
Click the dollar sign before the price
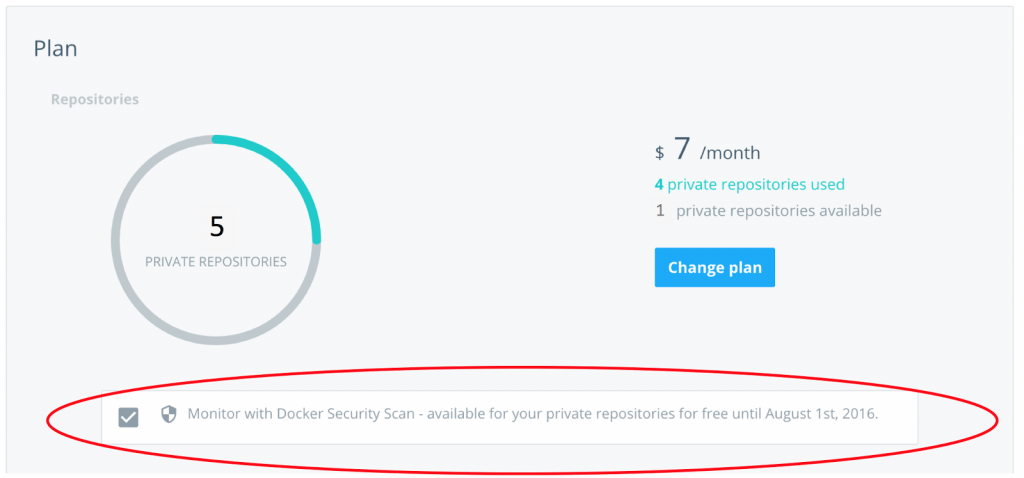pos(660,153)
